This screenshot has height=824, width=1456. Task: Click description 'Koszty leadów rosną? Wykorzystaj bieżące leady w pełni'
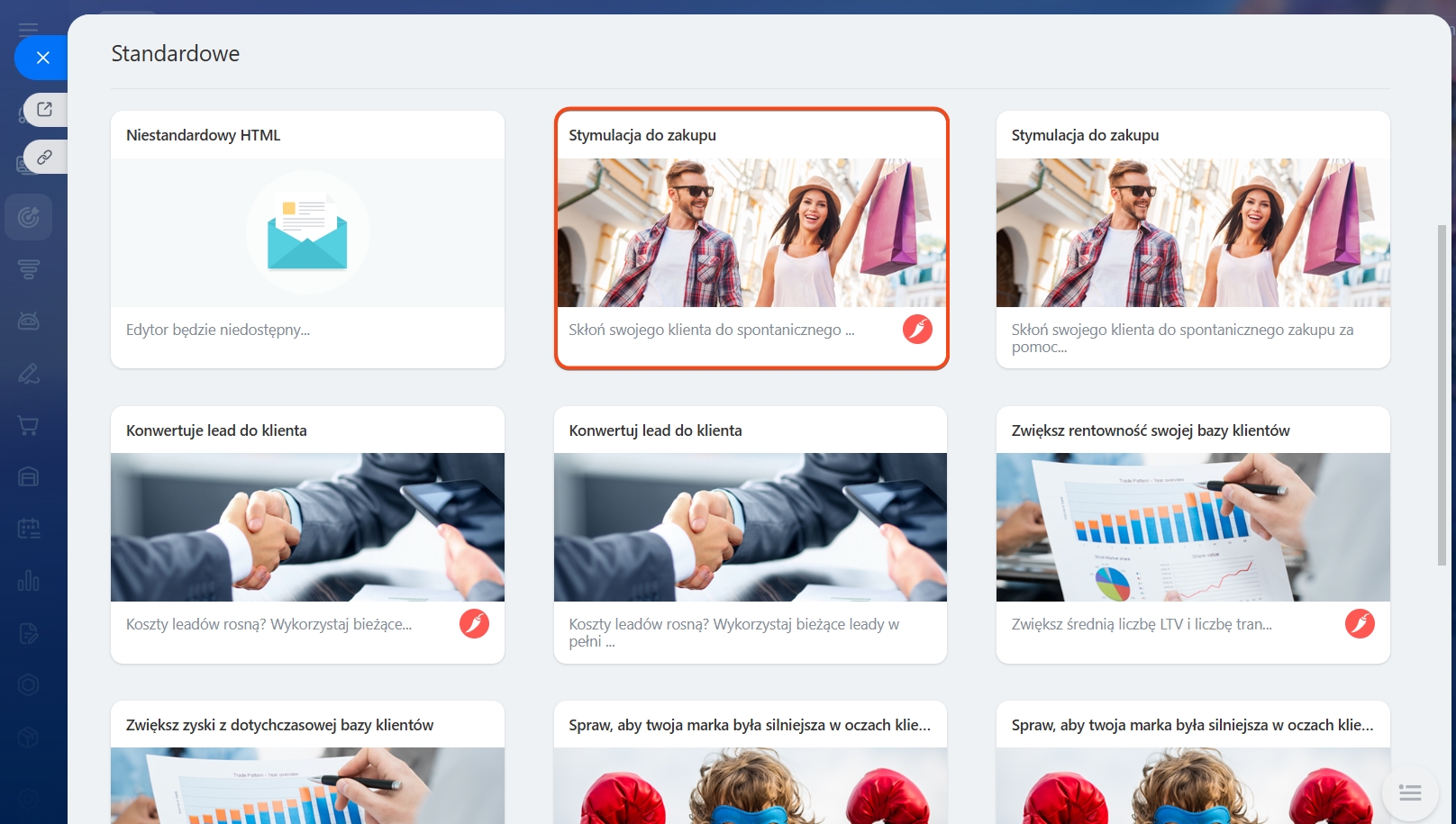click(734, 632)
